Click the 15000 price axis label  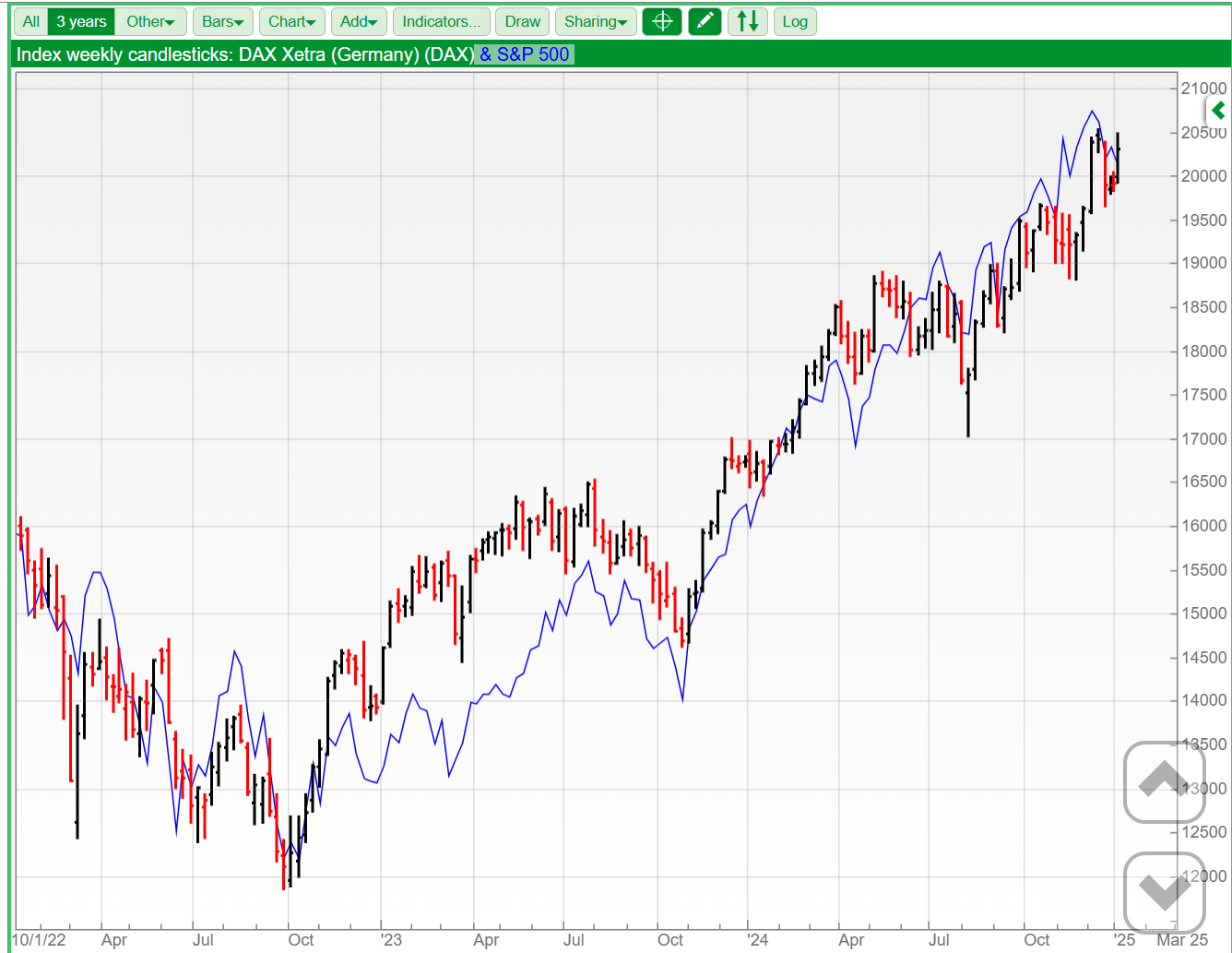1204,613
